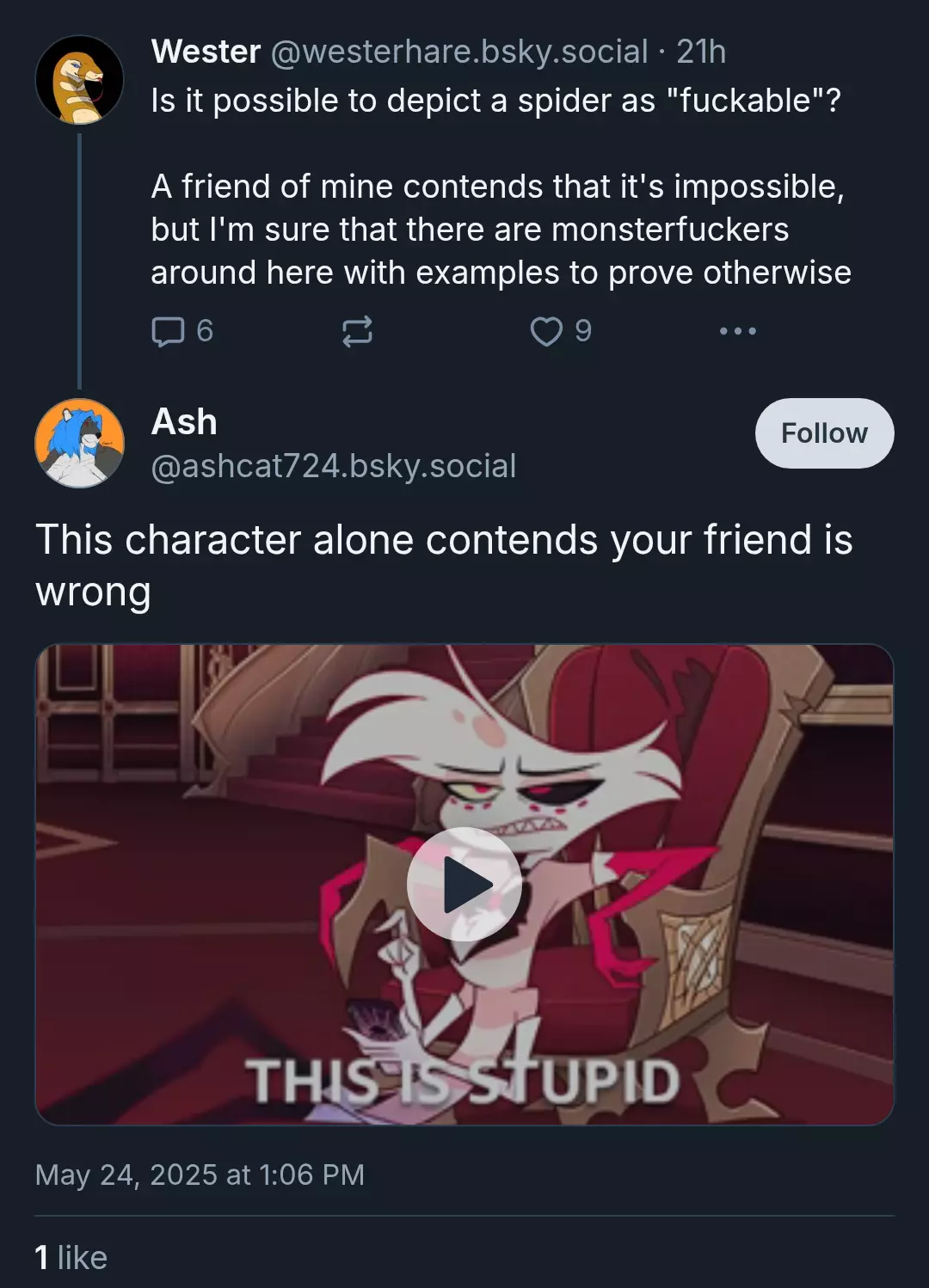The height and width of the screenshot is (1288, 929).
Task: Visit the @ashcat724.bsky.social handle
Action: [x=334, y=466]
